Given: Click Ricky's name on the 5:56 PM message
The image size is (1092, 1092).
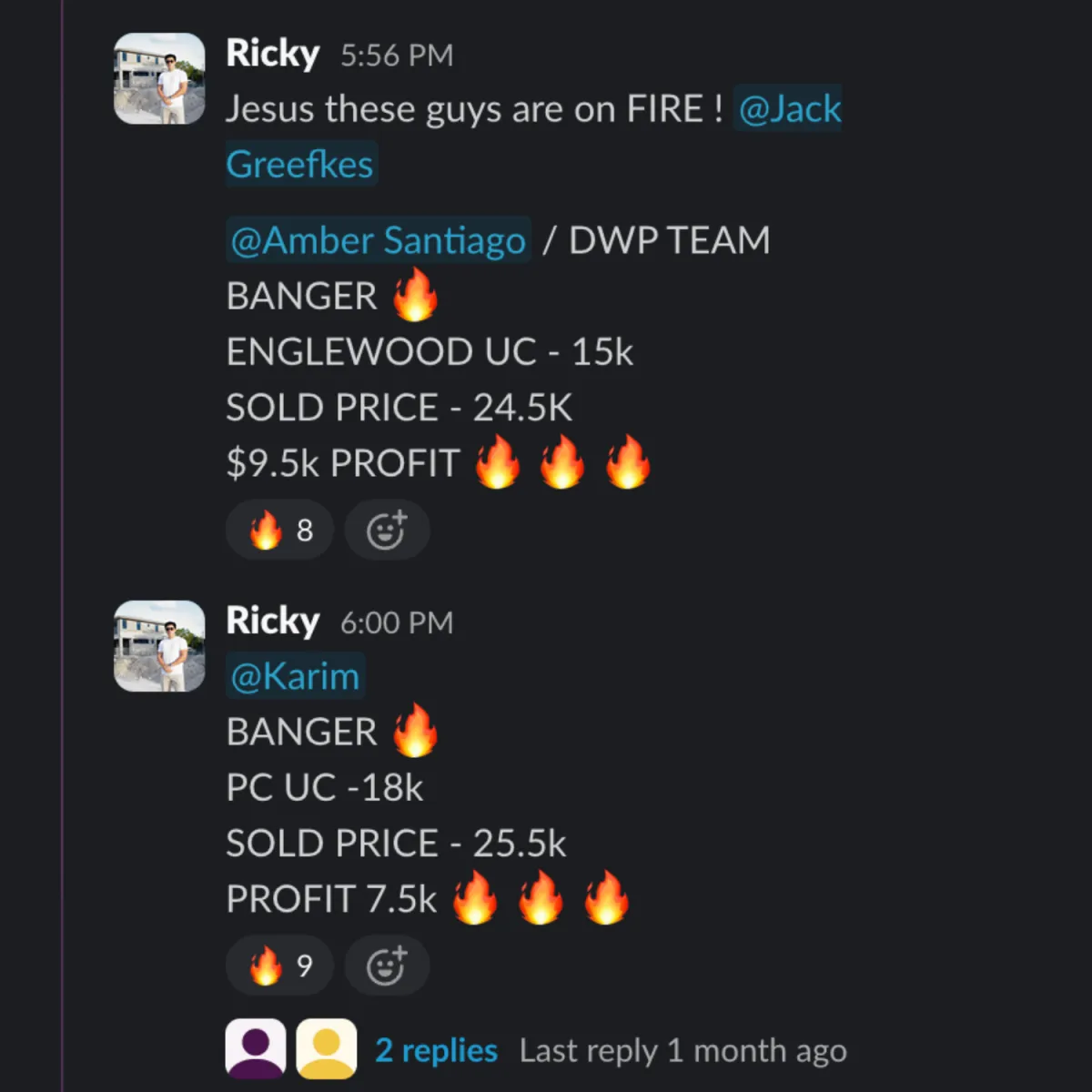Looking at the screenshot, I should coord(272,54).
